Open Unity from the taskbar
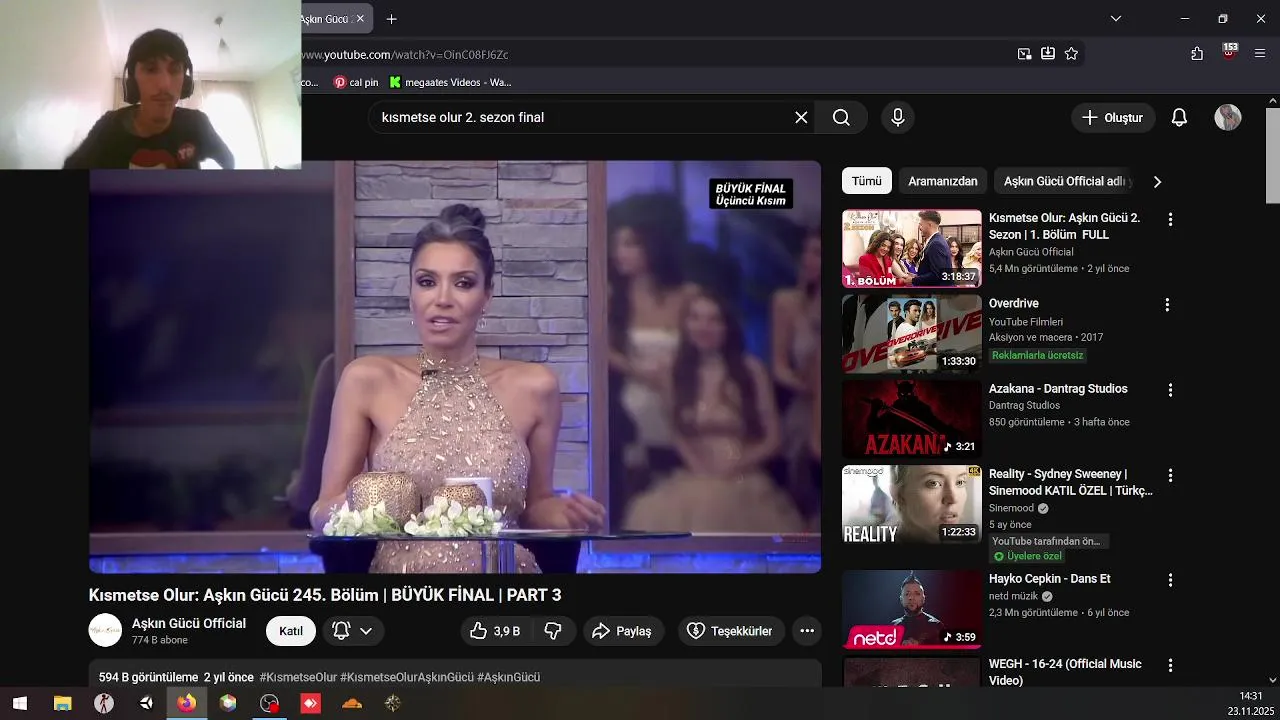This screenshot has height=720, width=1280. point(146,703)
